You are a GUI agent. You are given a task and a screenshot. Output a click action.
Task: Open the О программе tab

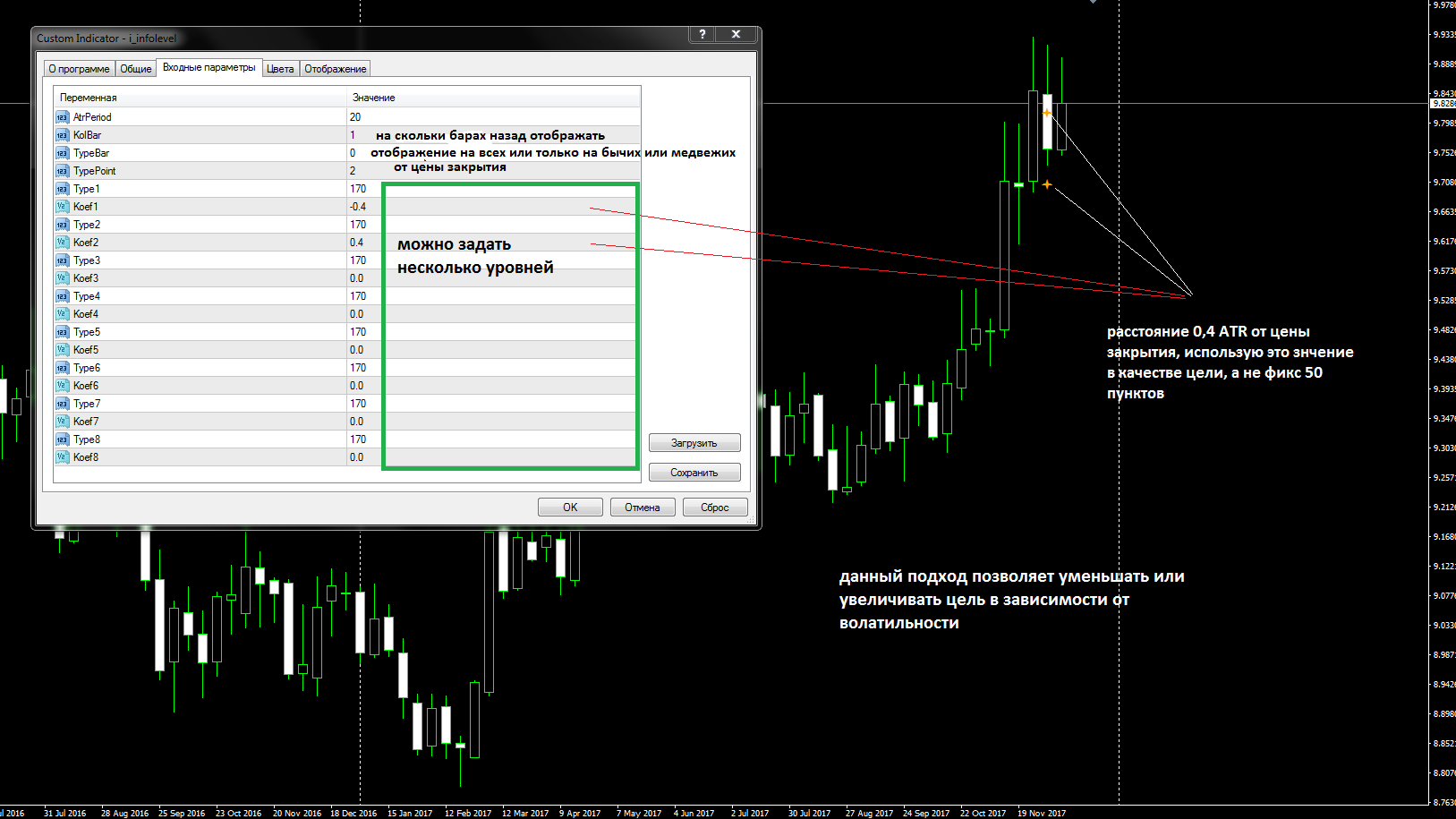[79, 69]
